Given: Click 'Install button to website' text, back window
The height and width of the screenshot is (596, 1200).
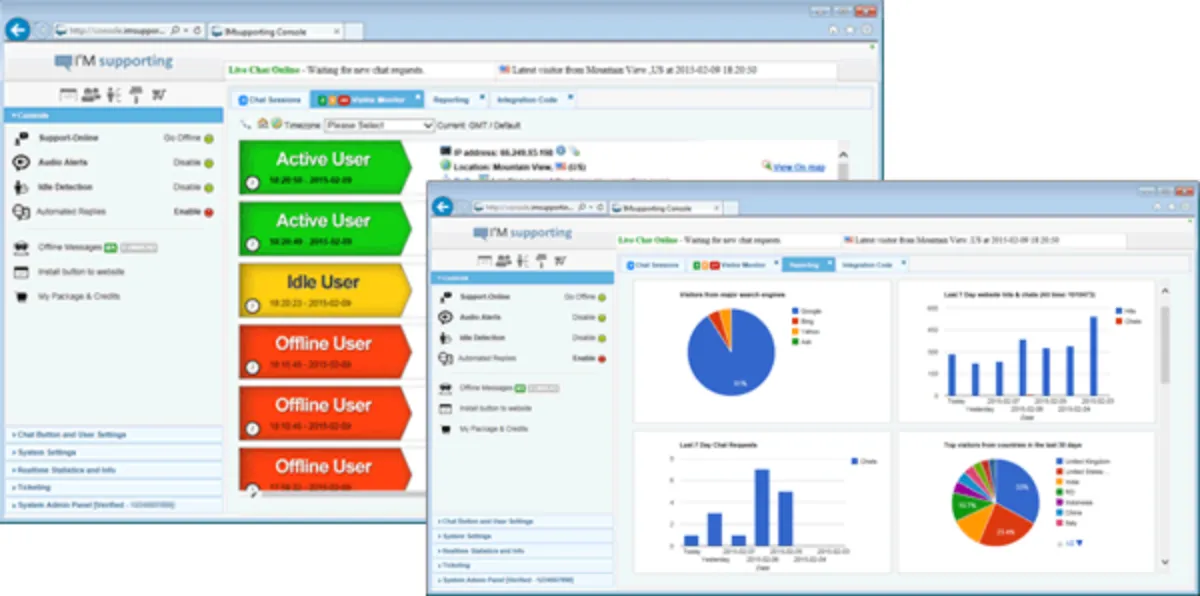Looking at the screenshot, I should point(82,272).
